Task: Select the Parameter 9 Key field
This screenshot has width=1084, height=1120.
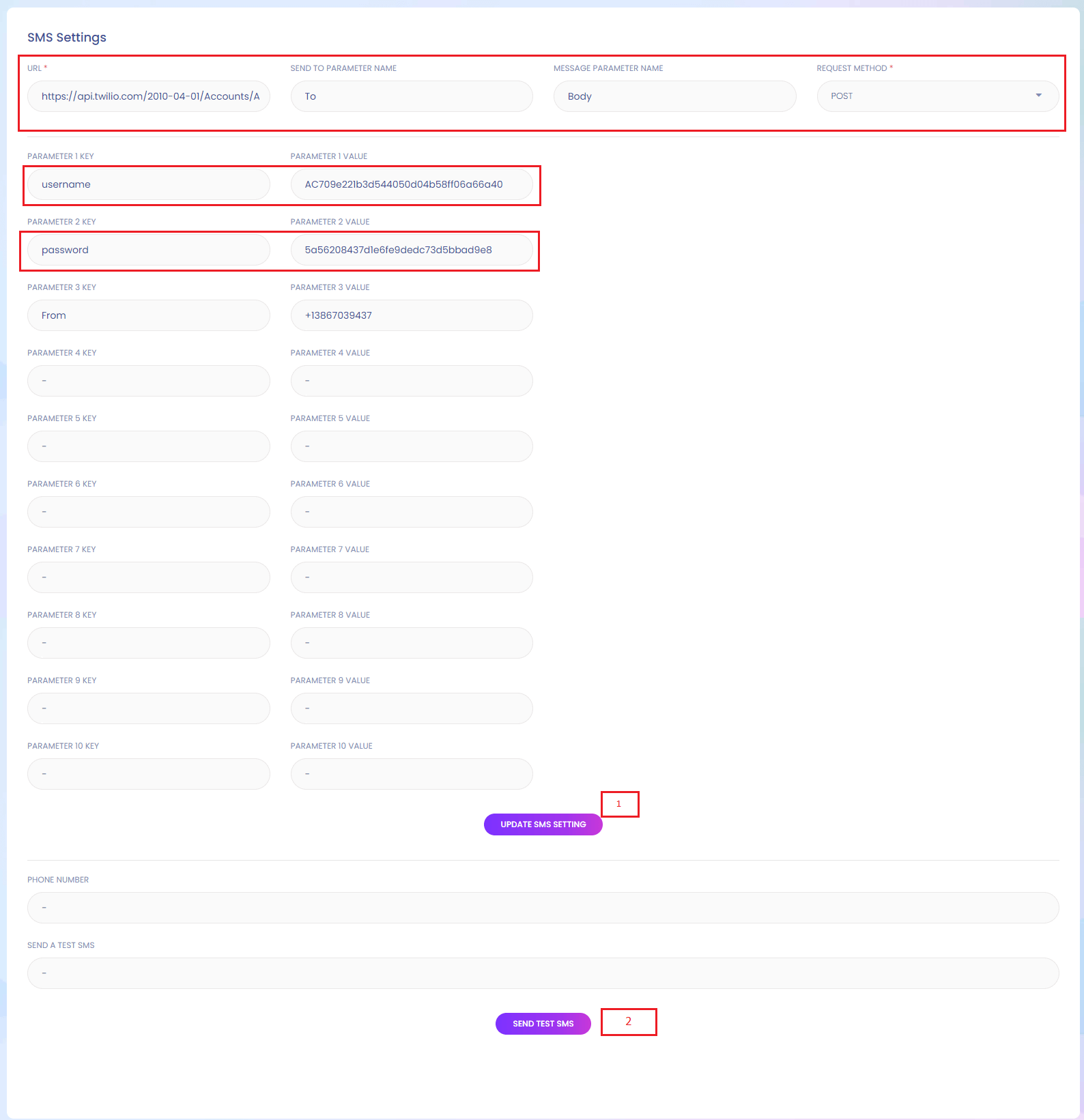Action: click(148, 708)
